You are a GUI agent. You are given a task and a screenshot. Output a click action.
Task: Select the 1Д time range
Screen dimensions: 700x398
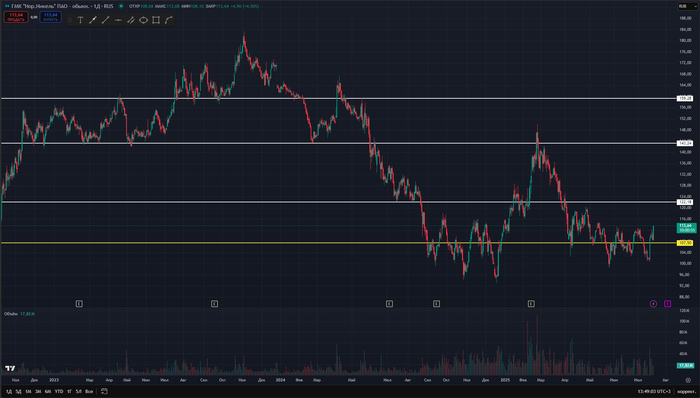click(x=9, y=391)
